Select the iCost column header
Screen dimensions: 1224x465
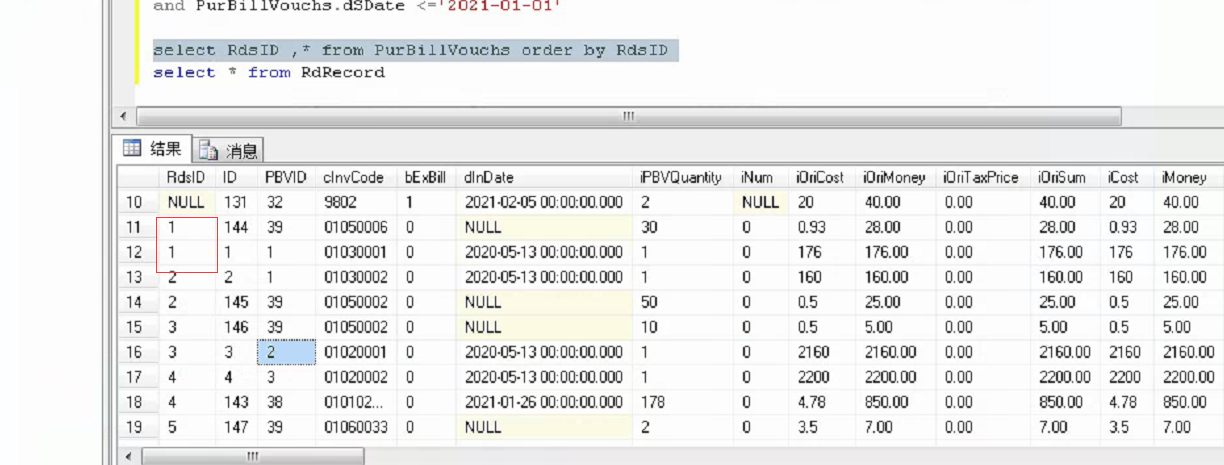[1128, 177]
